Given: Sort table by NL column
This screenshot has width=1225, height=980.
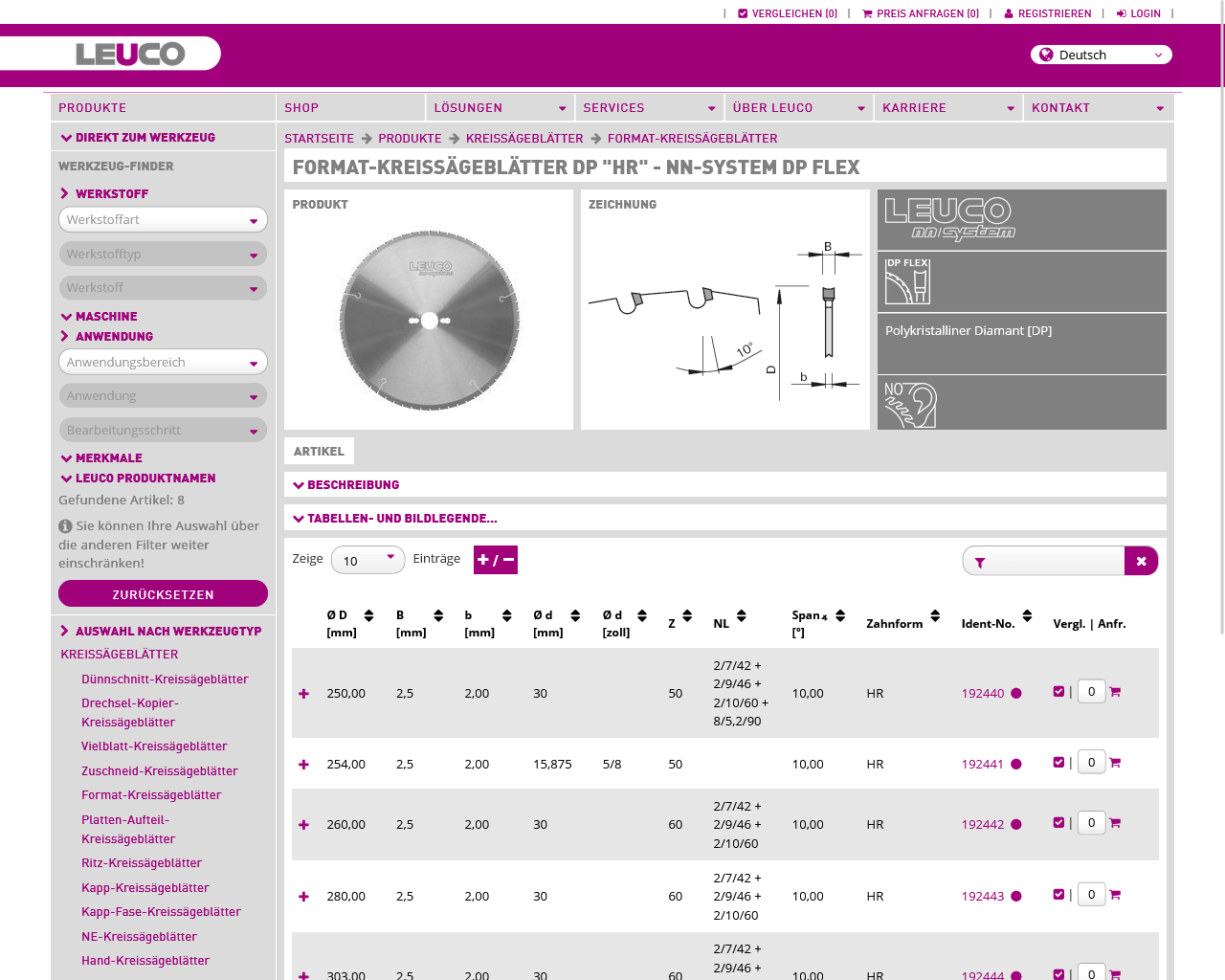Looking at the screenshot, I should coord(742,615).
